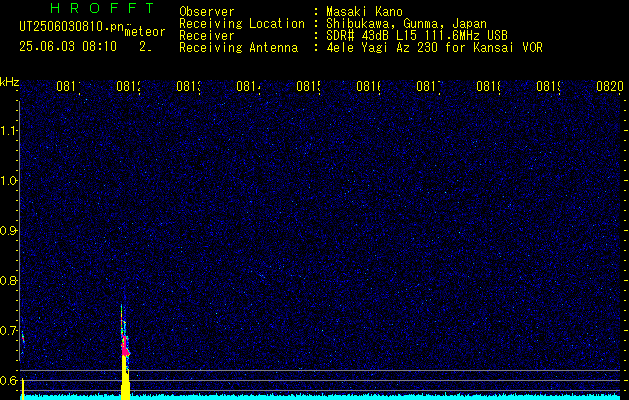Click the 0.6 kHz axis label
Viewport: 629px width, 400px height.
9,380
